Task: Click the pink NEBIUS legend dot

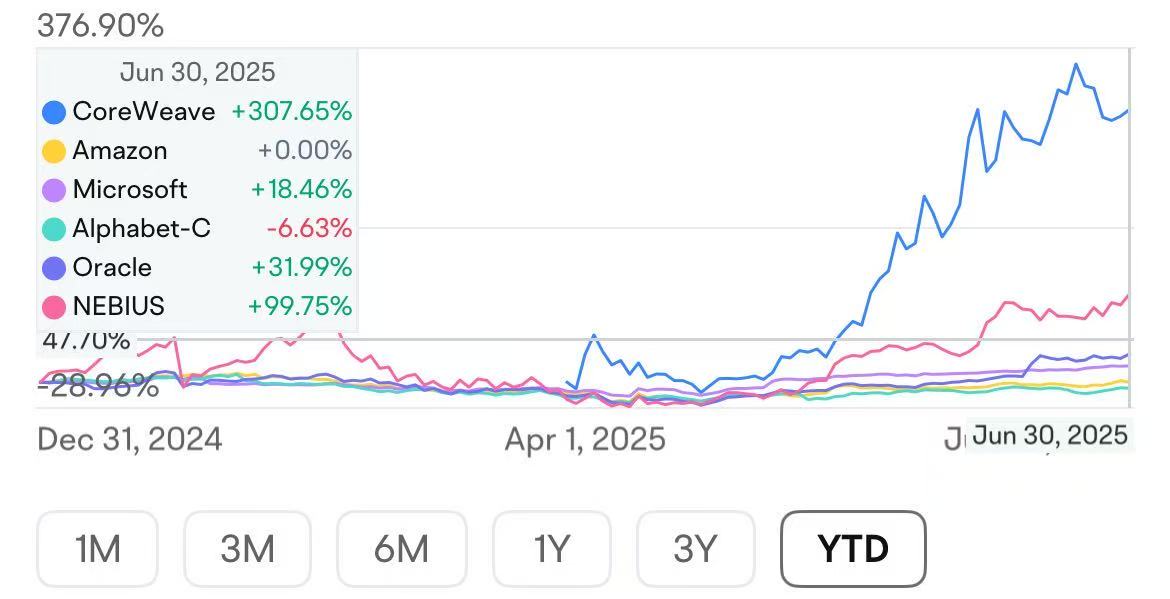Action: (x=54, y=306)
